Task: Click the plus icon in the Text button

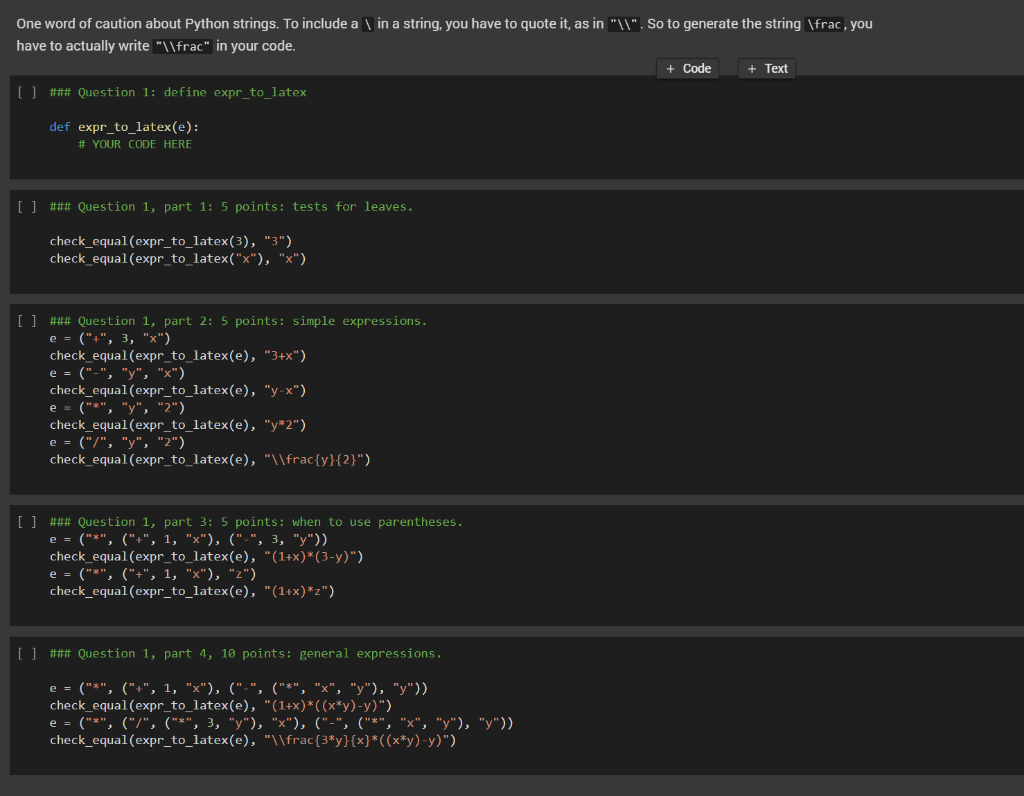Action: tap(749, 68)
